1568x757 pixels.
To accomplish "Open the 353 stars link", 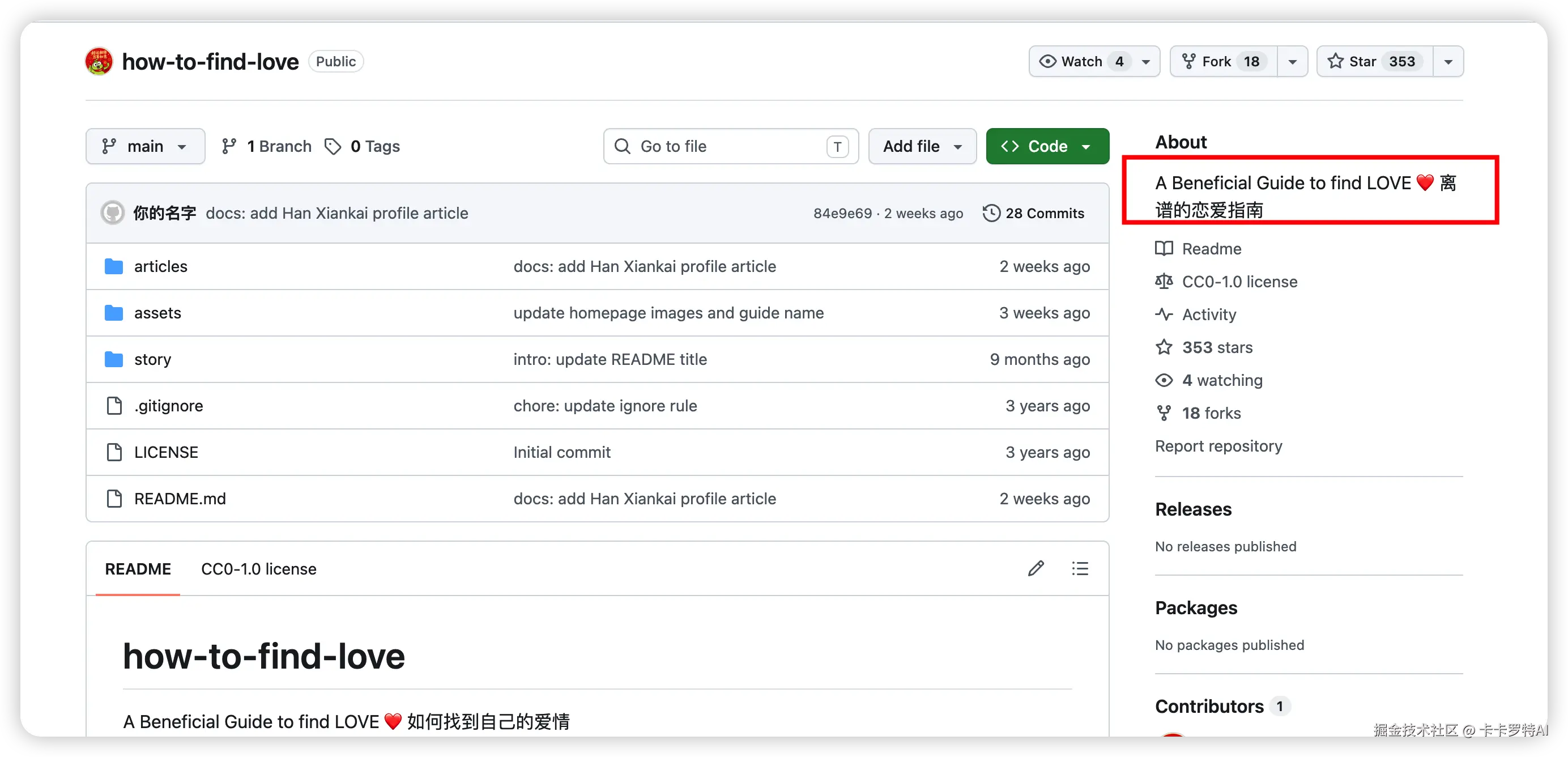I will click(1217, 347).
